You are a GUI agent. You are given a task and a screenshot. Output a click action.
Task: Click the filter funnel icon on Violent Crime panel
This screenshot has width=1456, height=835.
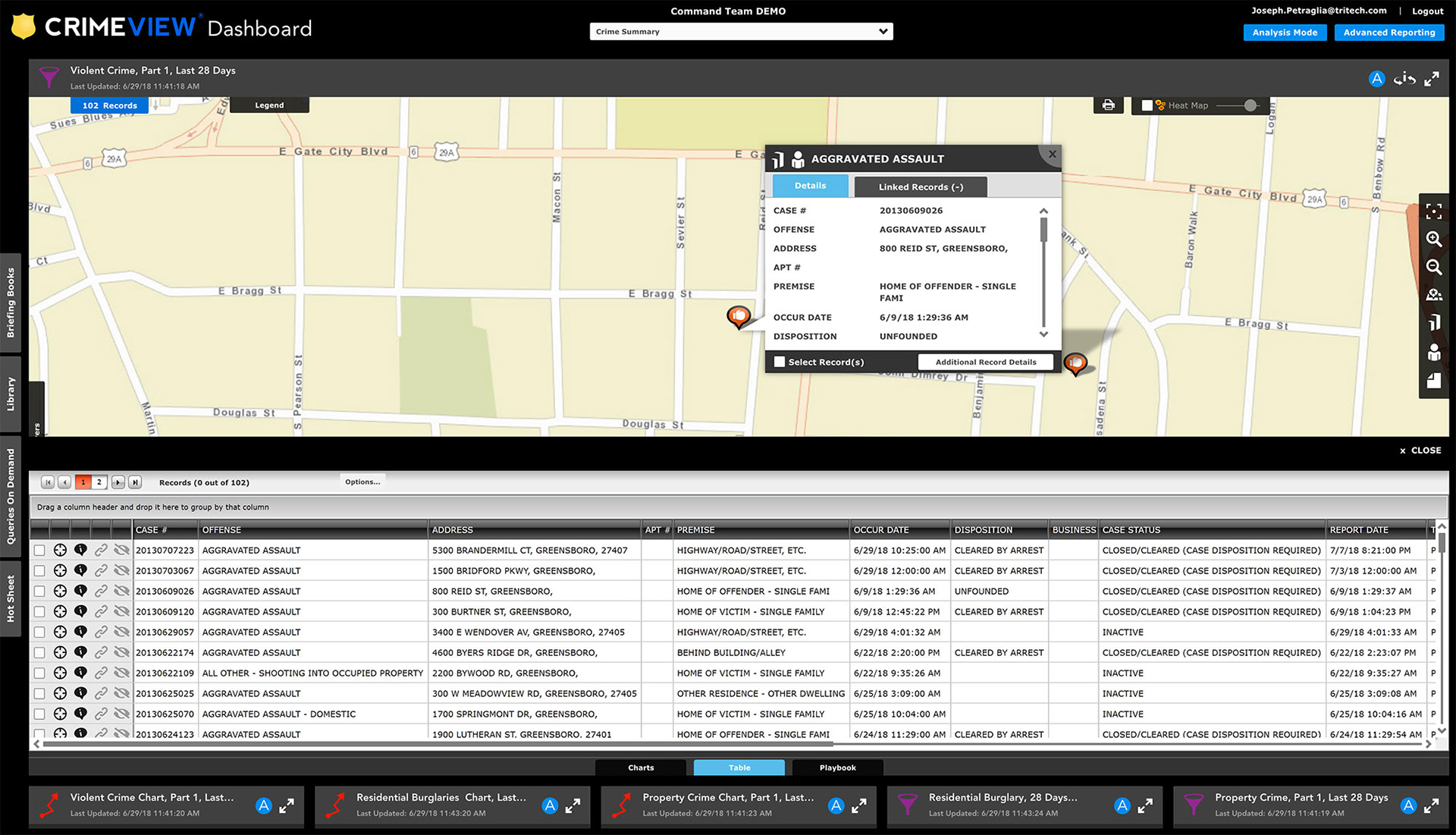point(49,77)
